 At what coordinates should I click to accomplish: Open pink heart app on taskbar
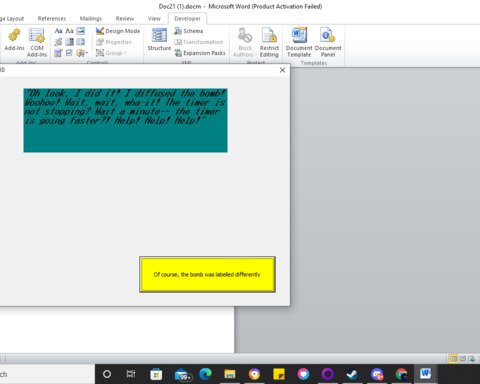(303, 374)
